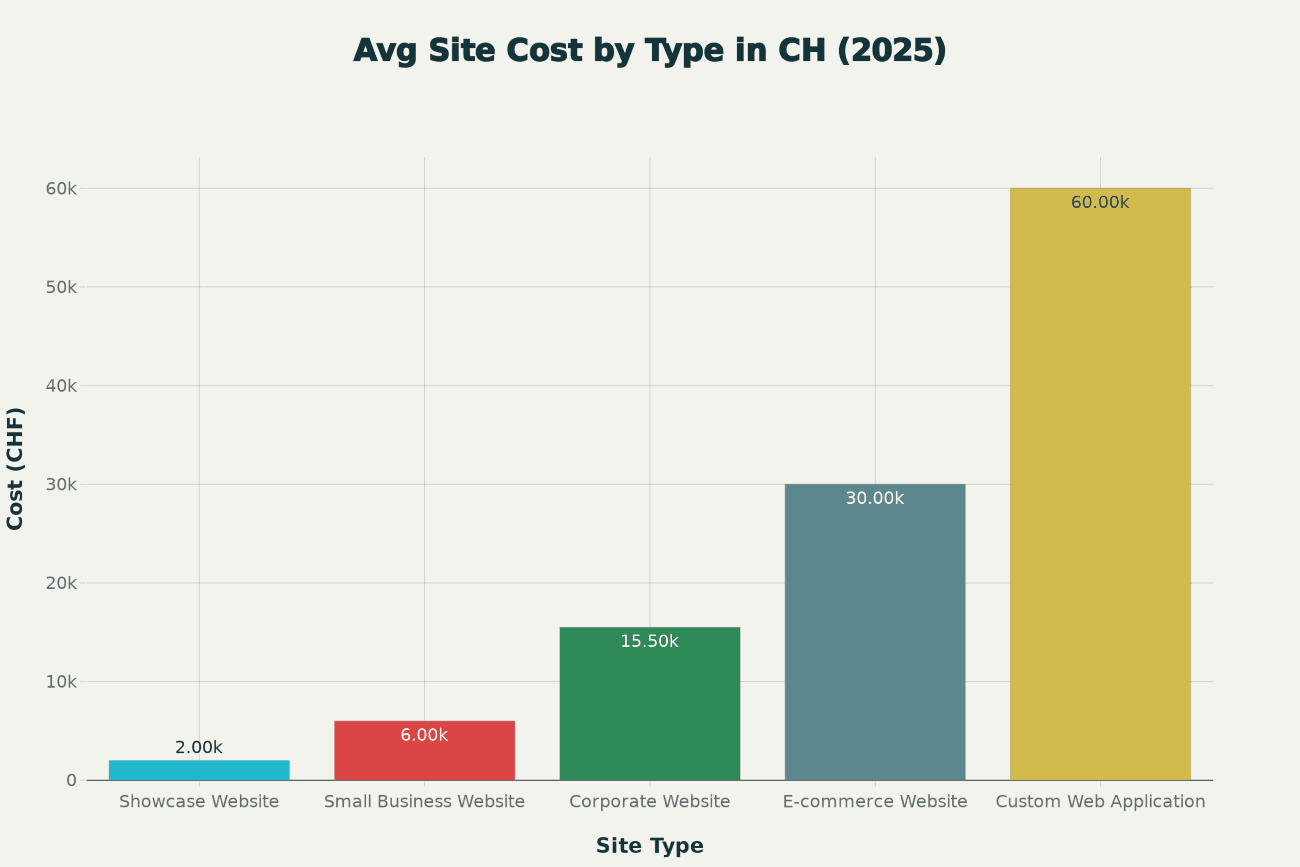Click the 'Site Type' x-axis title
This screenshot has height=867, width=1300.
(649, 846)
